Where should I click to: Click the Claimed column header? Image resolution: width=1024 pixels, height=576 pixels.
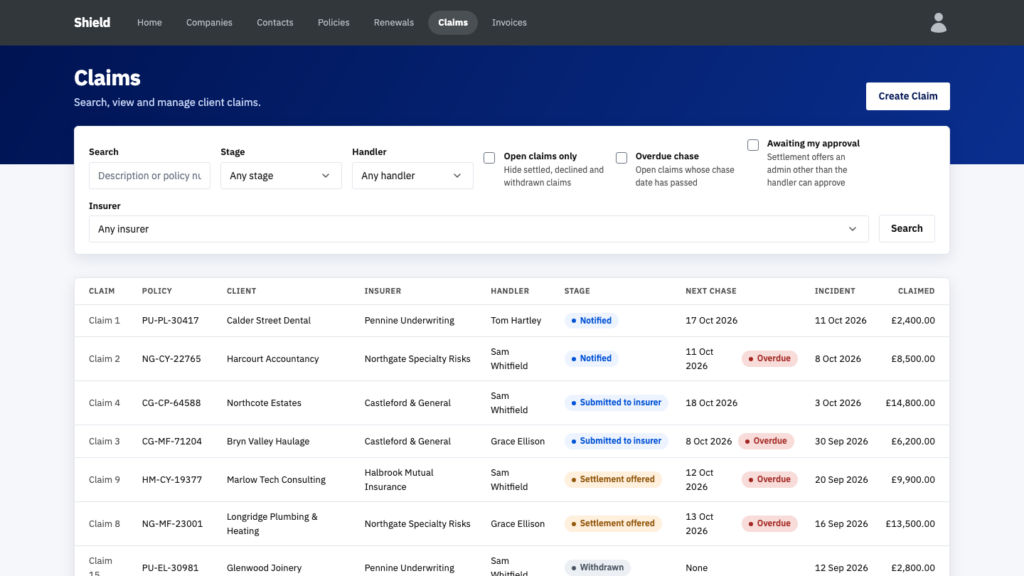tap(916, 291)
